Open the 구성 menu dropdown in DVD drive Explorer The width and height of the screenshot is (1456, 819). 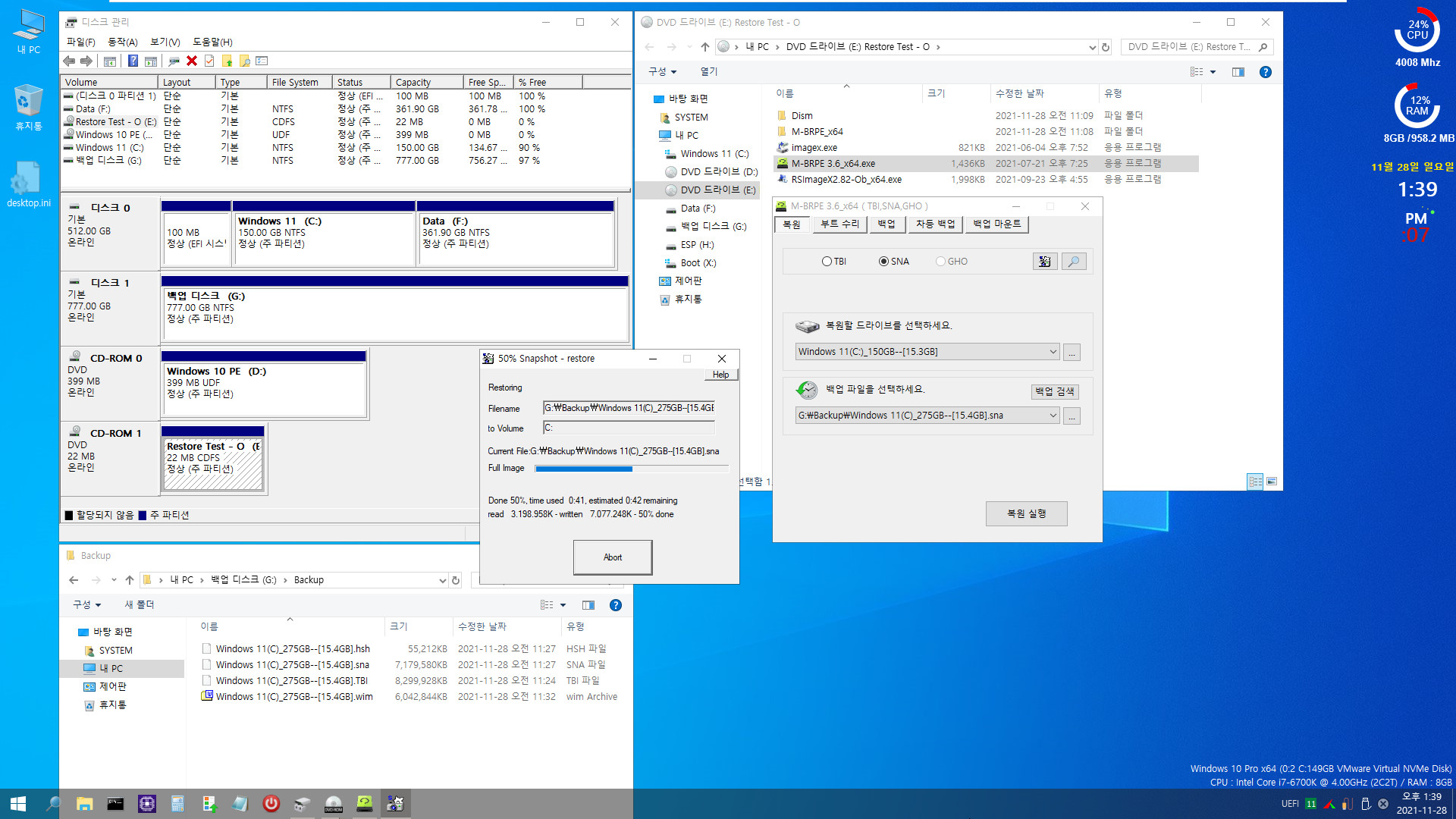[662, 72]
